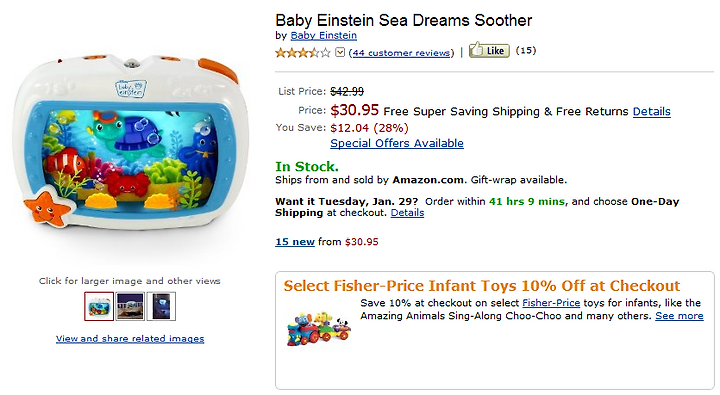Click See more in Fisher-Price promotion

point(679,316)
